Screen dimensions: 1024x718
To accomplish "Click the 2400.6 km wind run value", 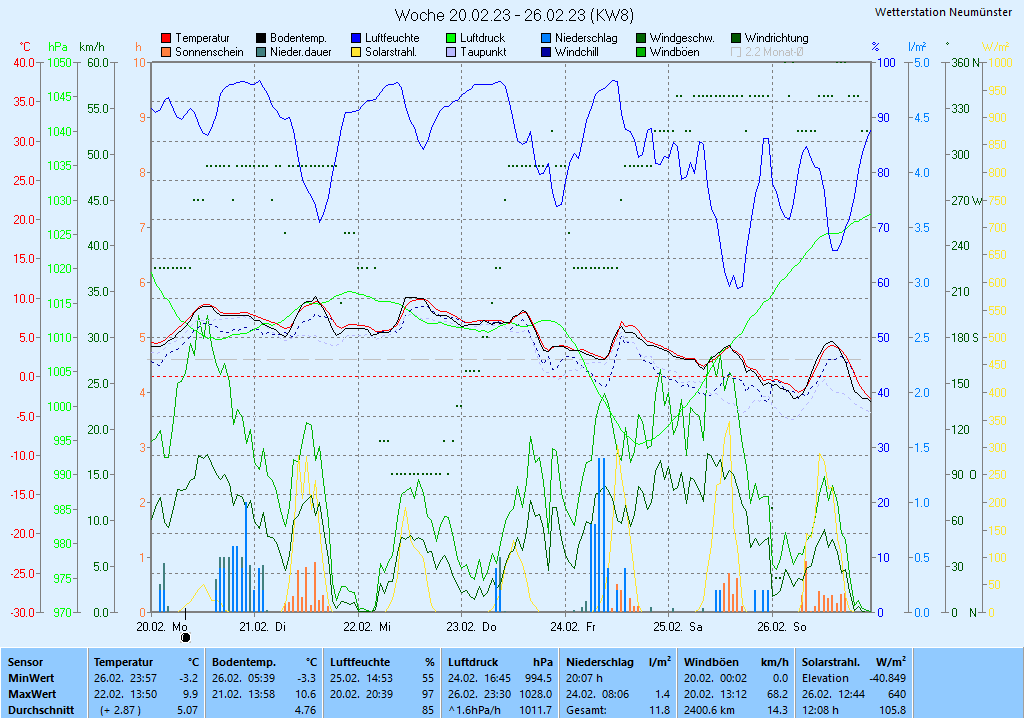I will click(709, 710).
